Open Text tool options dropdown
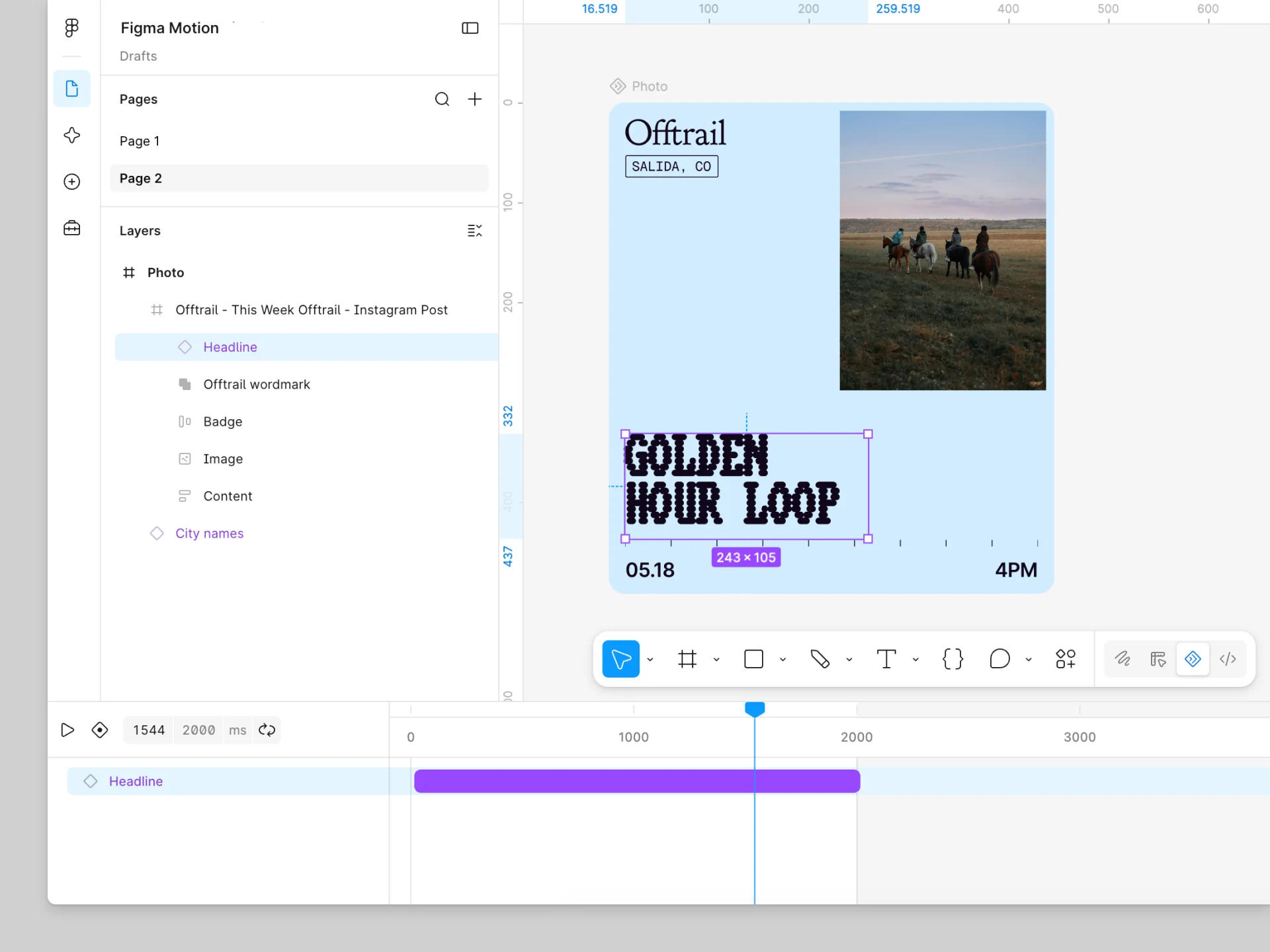Image resolution: width=1270 pixels, height=952 pixels. pyautogui.click(x=915, y=659)
